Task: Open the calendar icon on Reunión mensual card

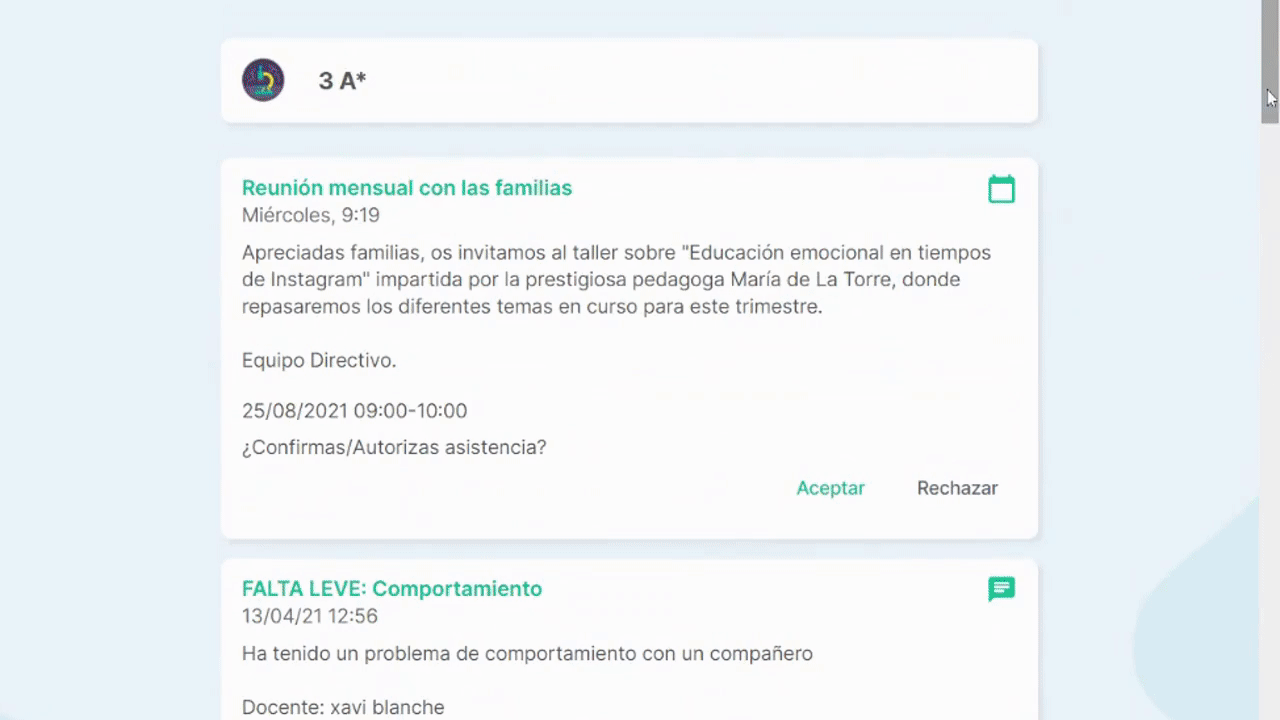Action: 1001,189
